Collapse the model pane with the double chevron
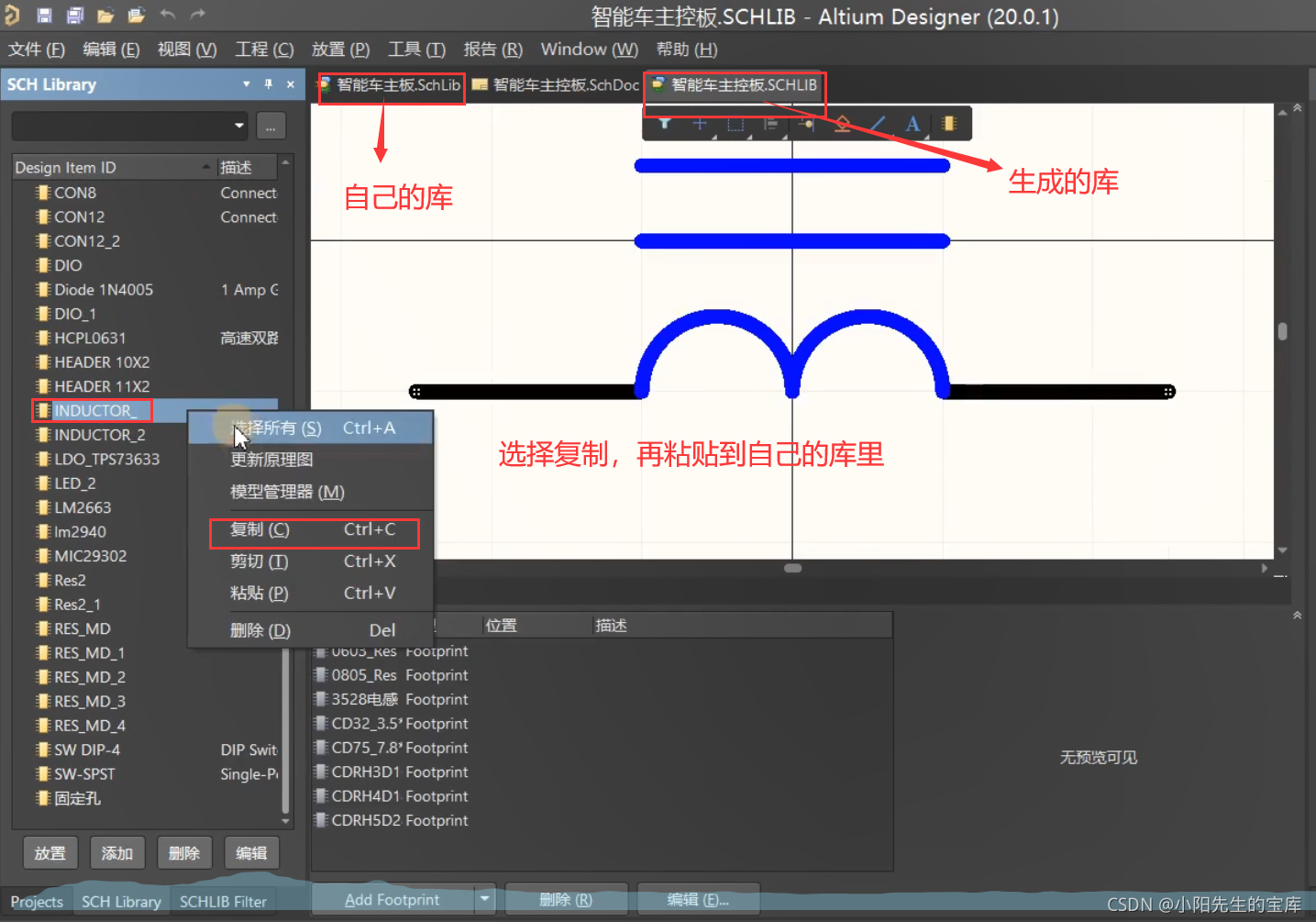Viewport: 1316px width, 922px height. [x=1297, y=615]
